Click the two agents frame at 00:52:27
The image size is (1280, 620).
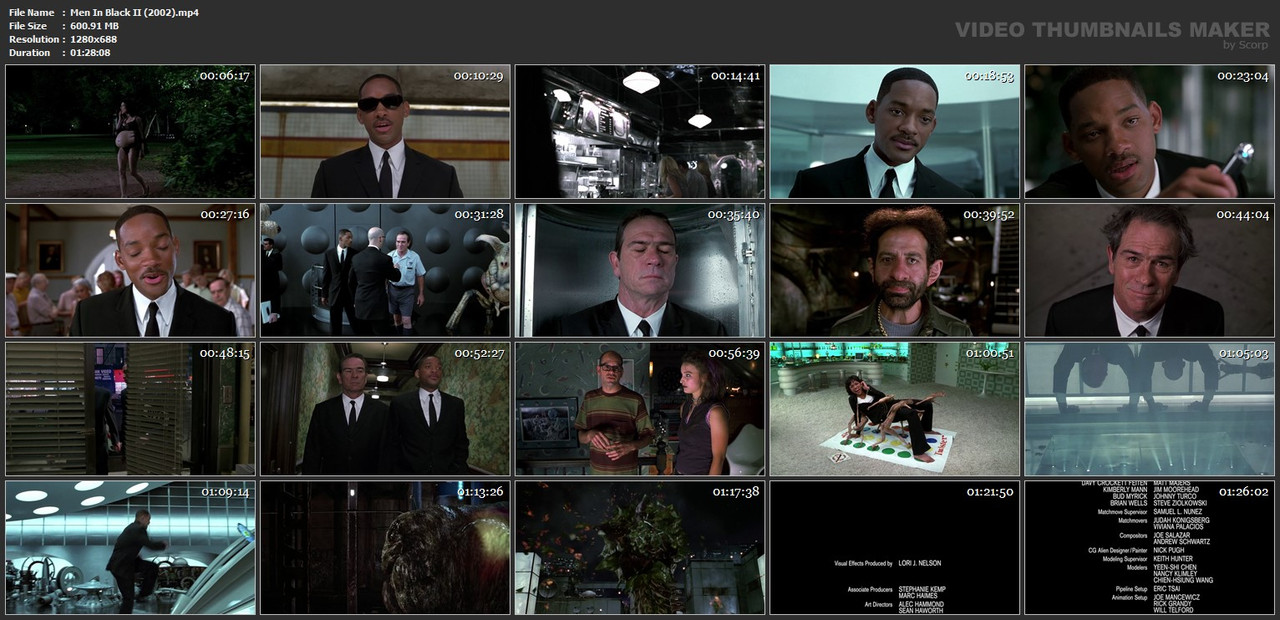click(x=385, y=409)
